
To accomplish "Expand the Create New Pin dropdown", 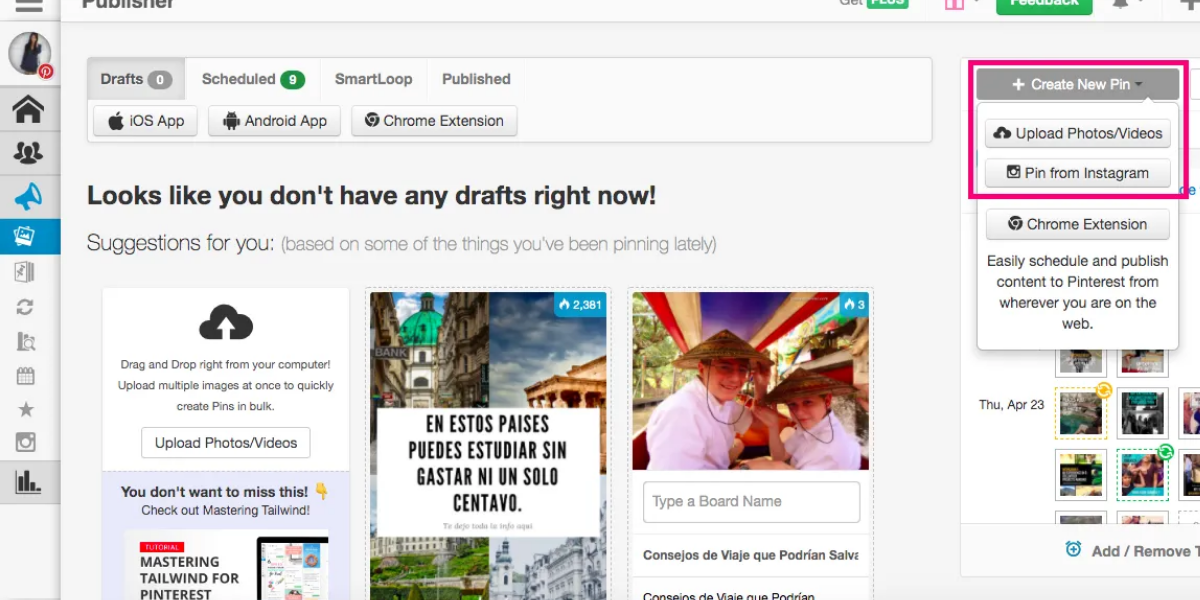I will (1077, 85).
